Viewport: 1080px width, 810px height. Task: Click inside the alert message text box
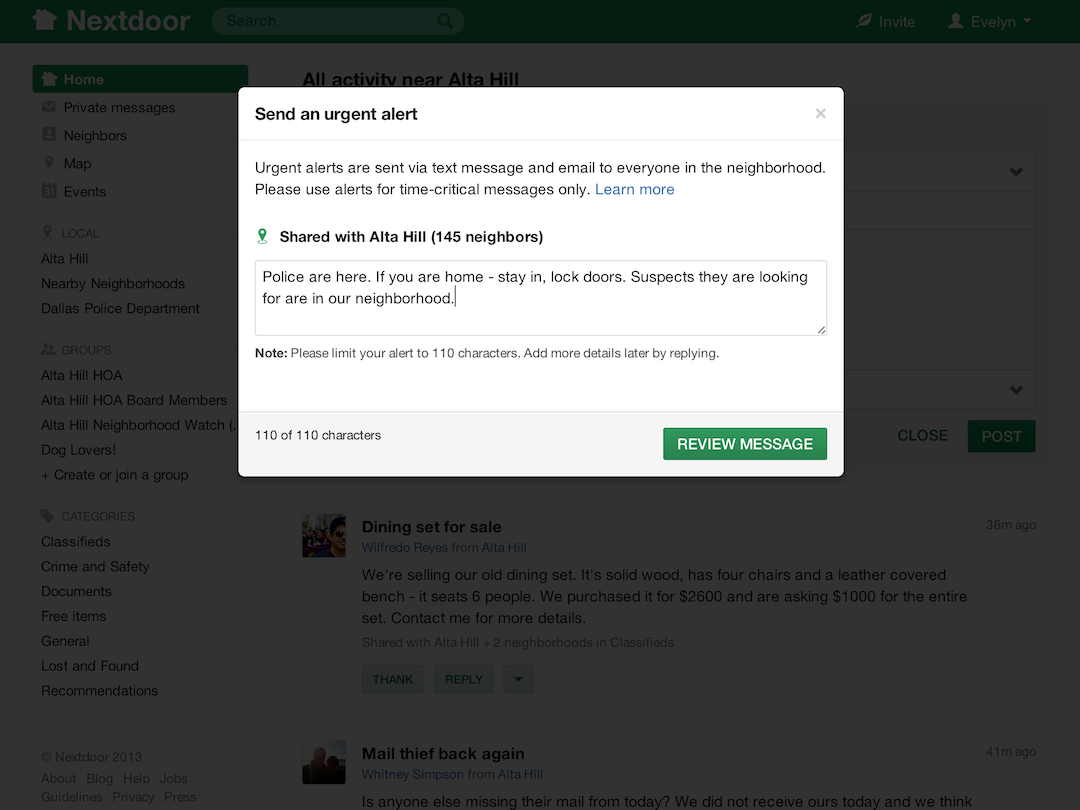tap(540, 298)
